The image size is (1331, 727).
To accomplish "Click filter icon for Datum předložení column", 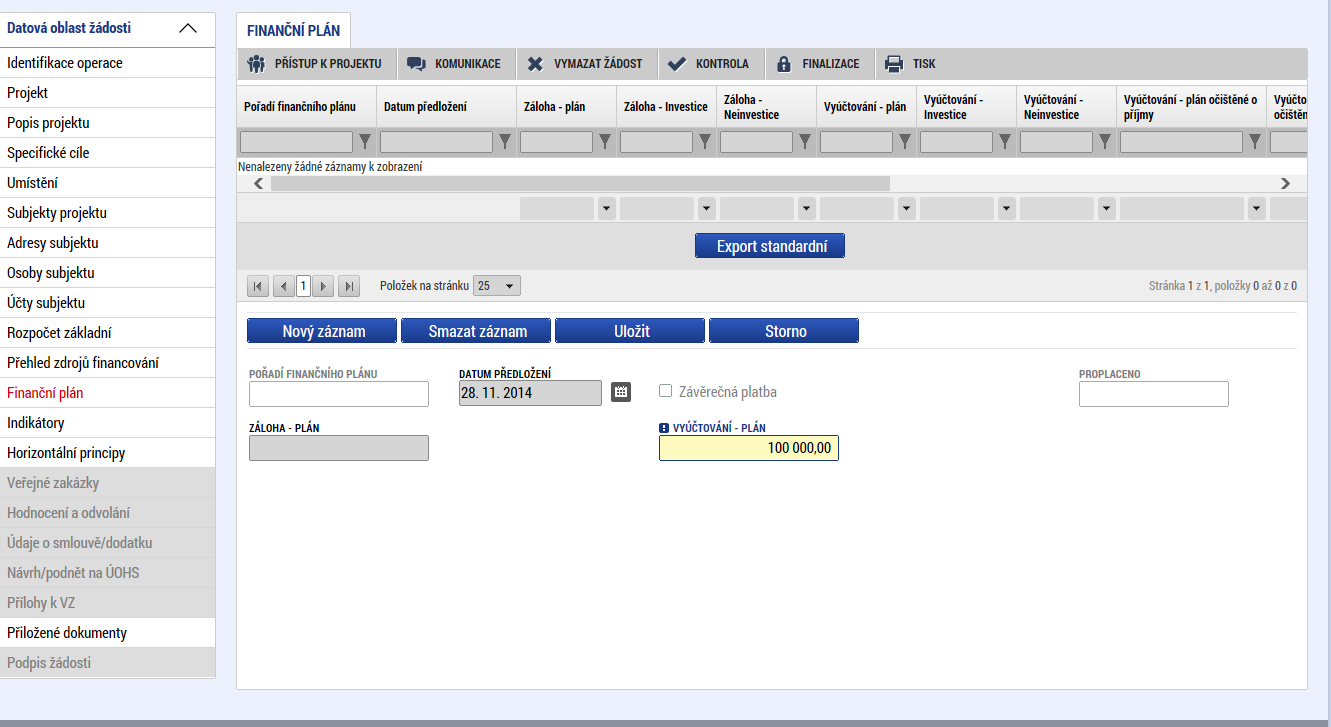I will click(x=505, y=142).
